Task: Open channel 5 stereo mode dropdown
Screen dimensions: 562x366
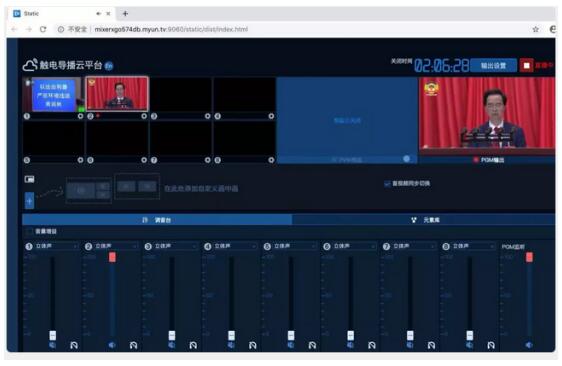Action: coord(294,246)
